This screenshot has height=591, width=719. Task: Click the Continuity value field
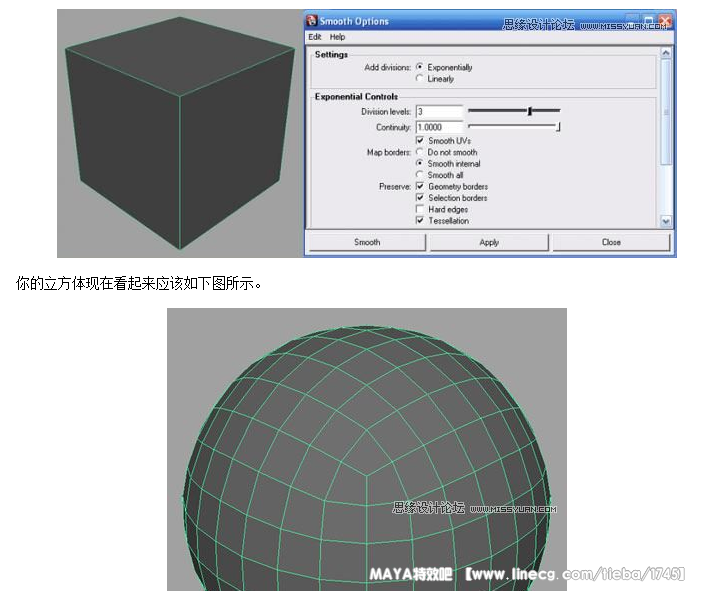(439, 127)
